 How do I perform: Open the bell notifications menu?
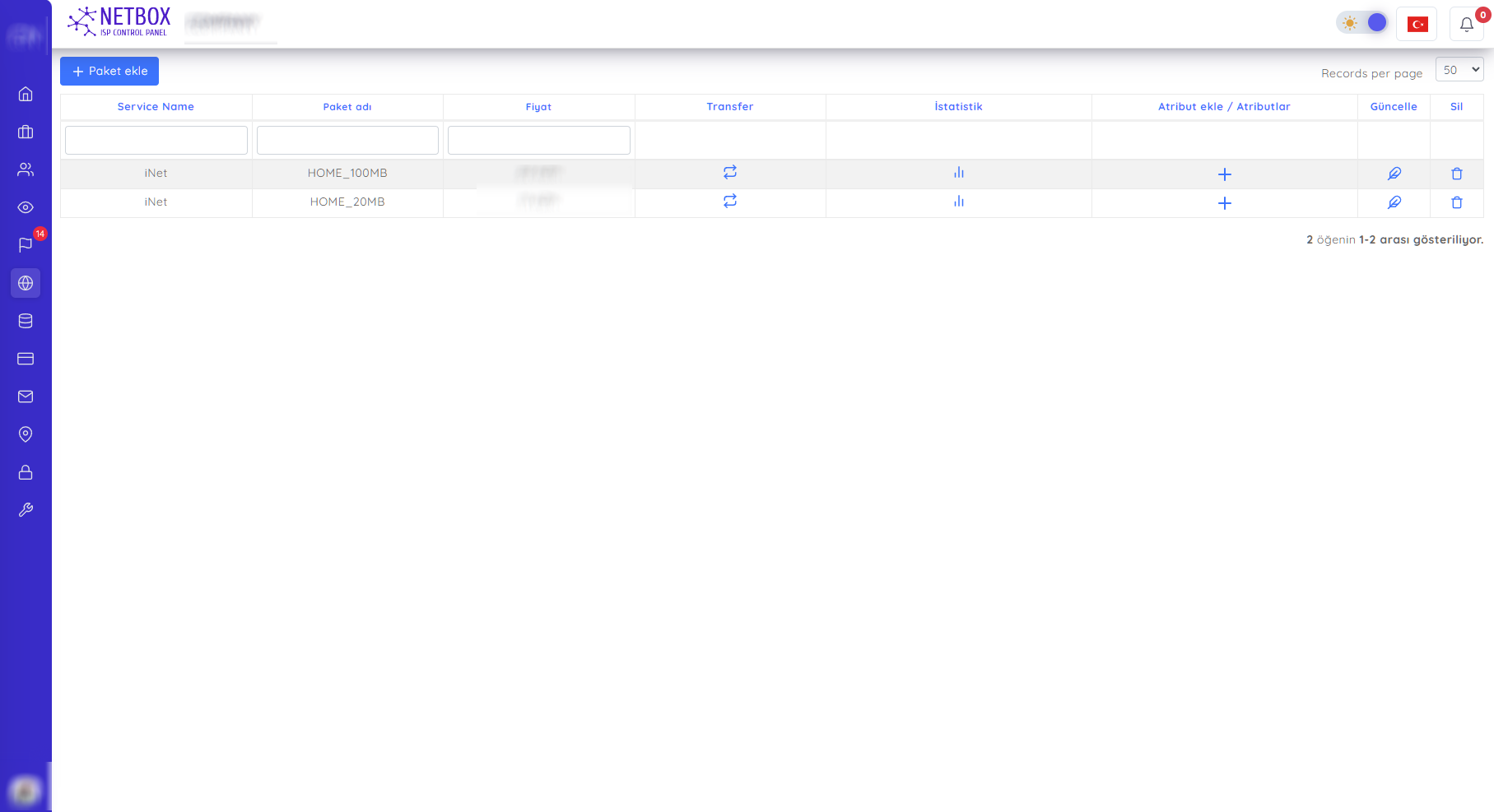[x=1466, y=25]
